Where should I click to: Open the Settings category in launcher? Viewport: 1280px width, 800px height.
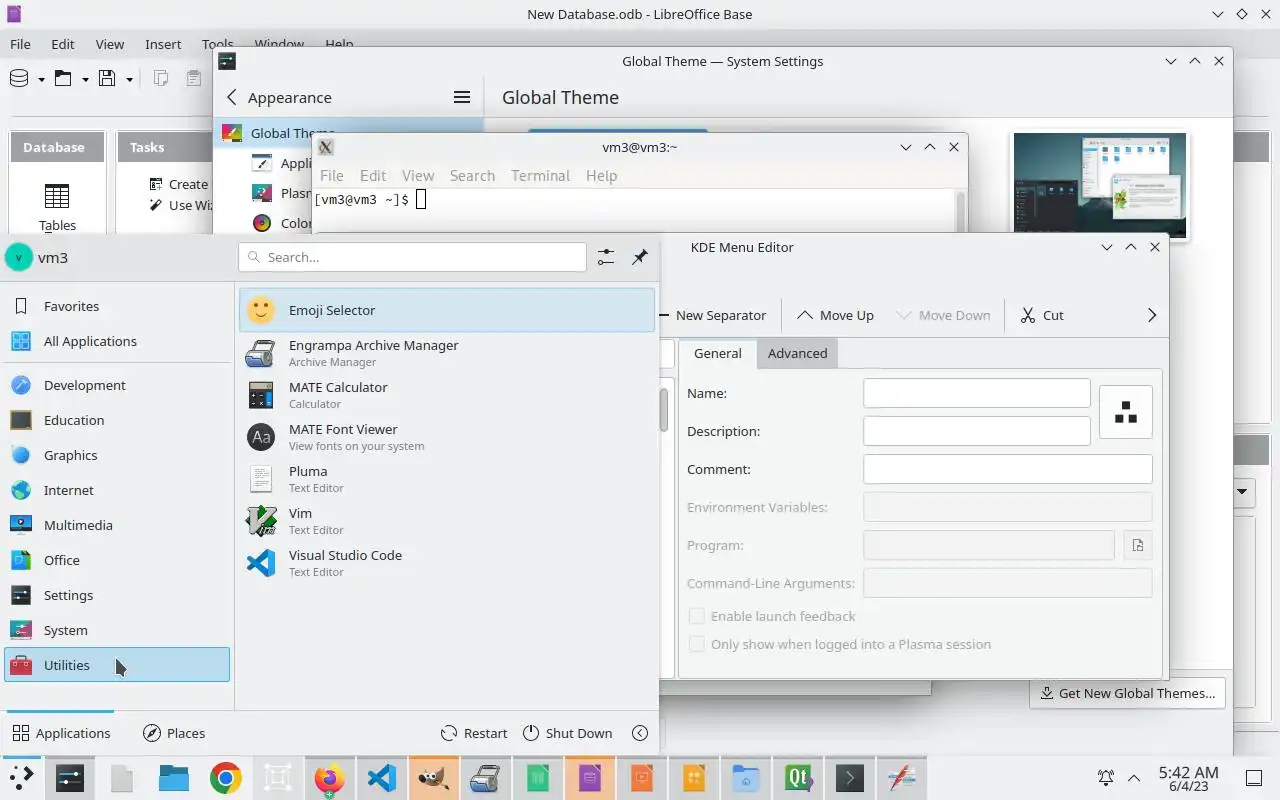117,595
